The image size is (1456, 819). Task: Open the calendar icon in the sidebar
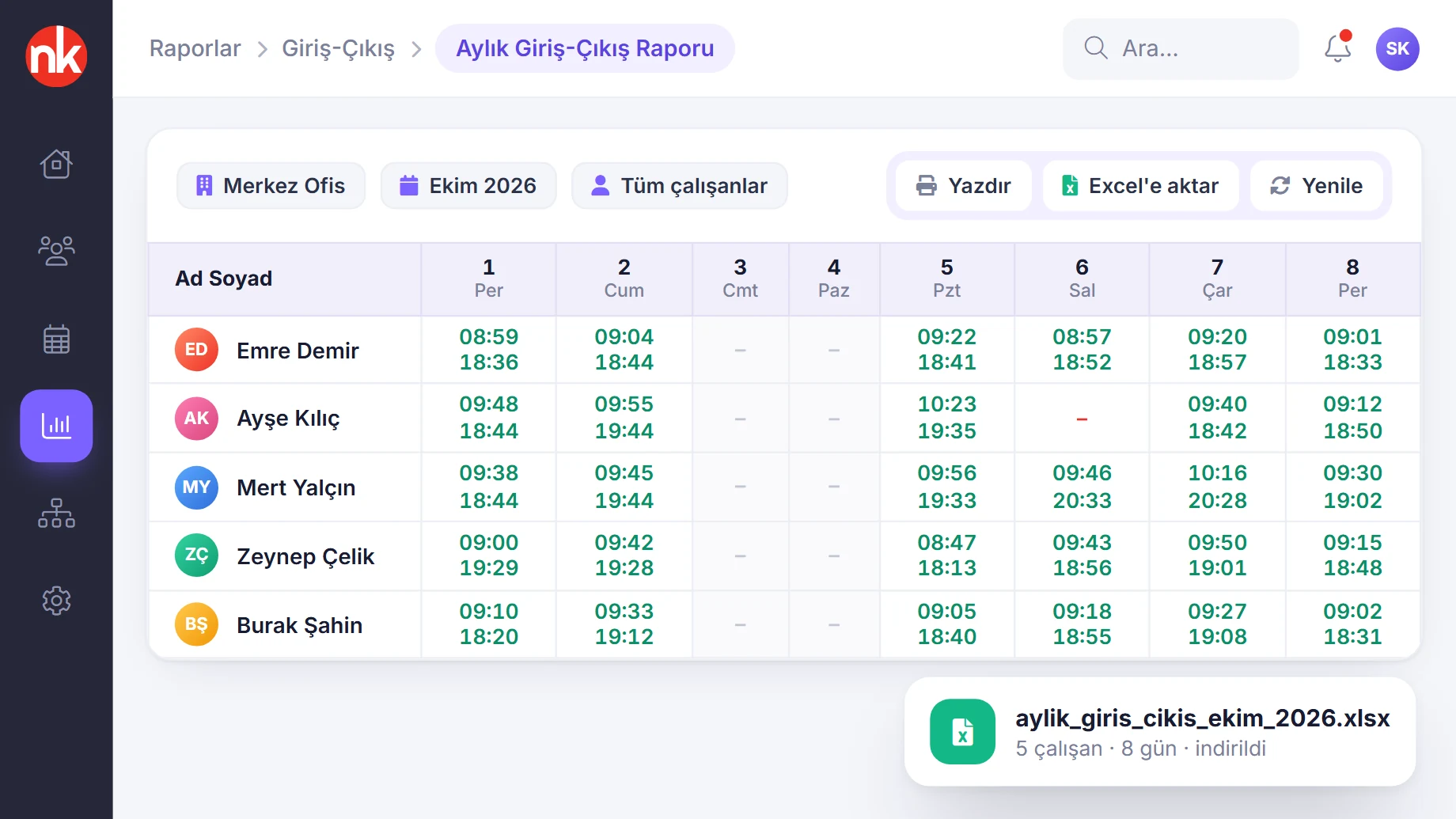[x=56, y=339]
